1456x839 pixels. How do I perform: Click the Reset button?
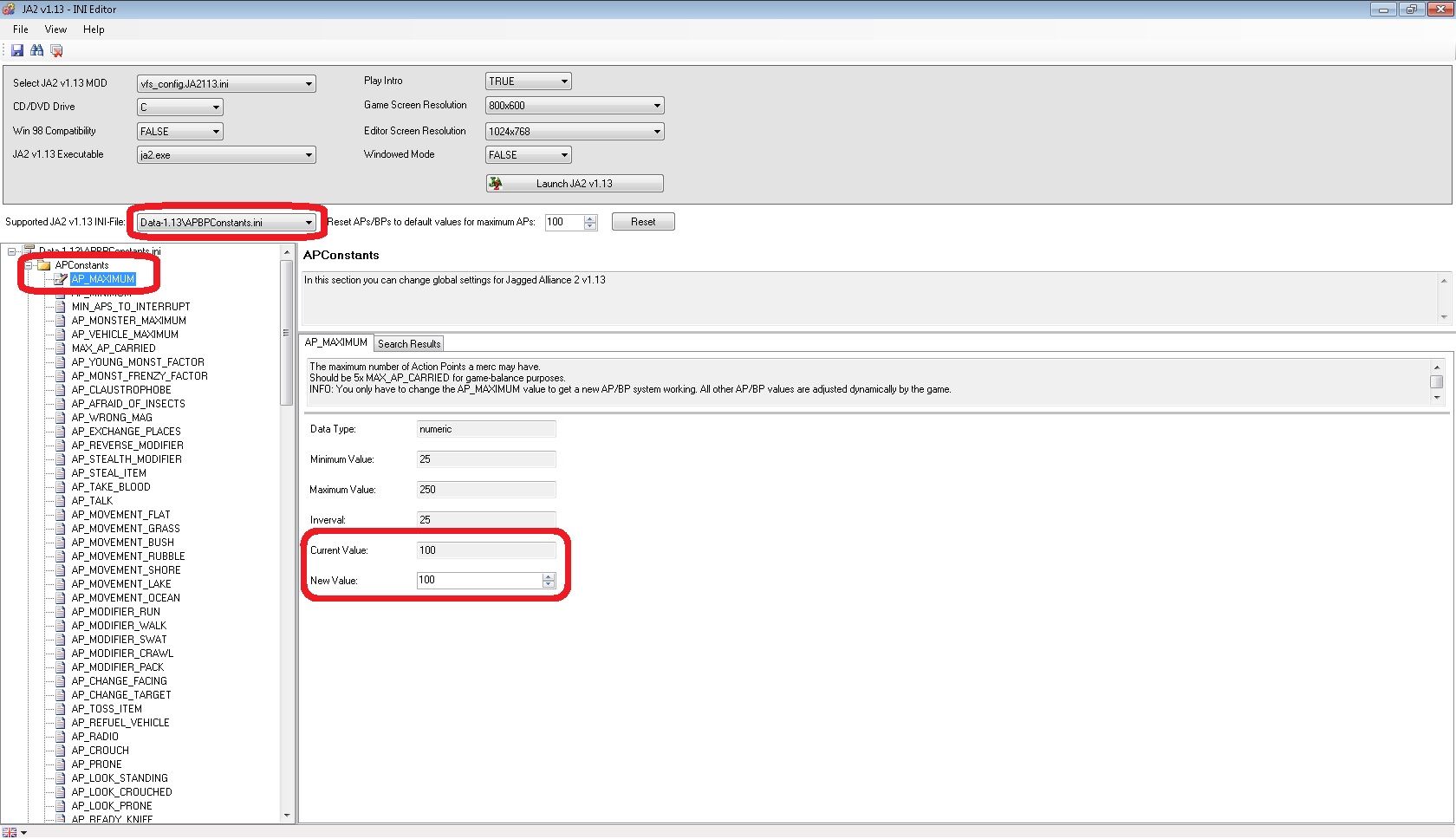(642, 222)
